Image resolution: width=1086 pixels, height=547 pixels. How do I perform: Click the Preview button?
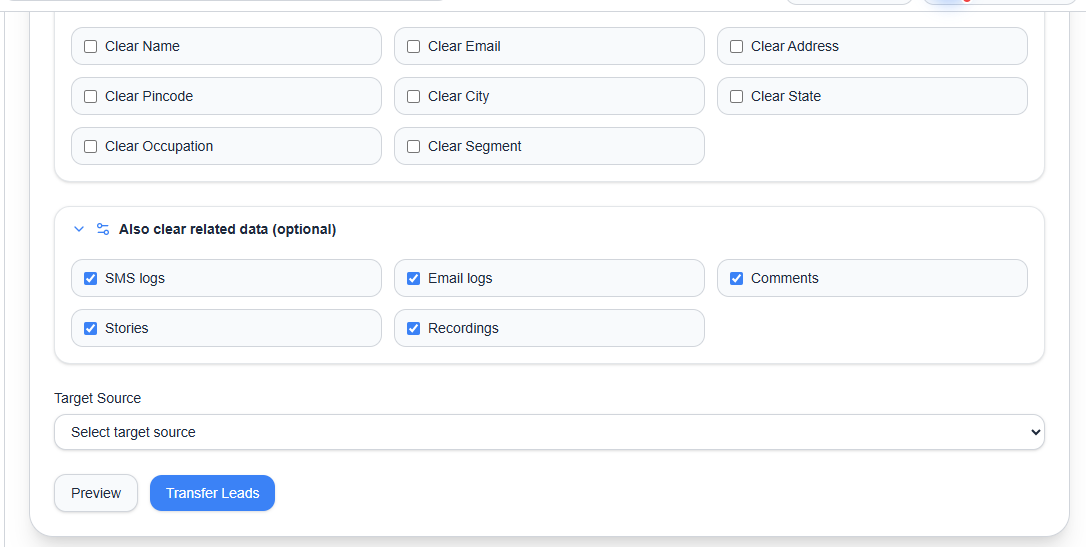96,493
